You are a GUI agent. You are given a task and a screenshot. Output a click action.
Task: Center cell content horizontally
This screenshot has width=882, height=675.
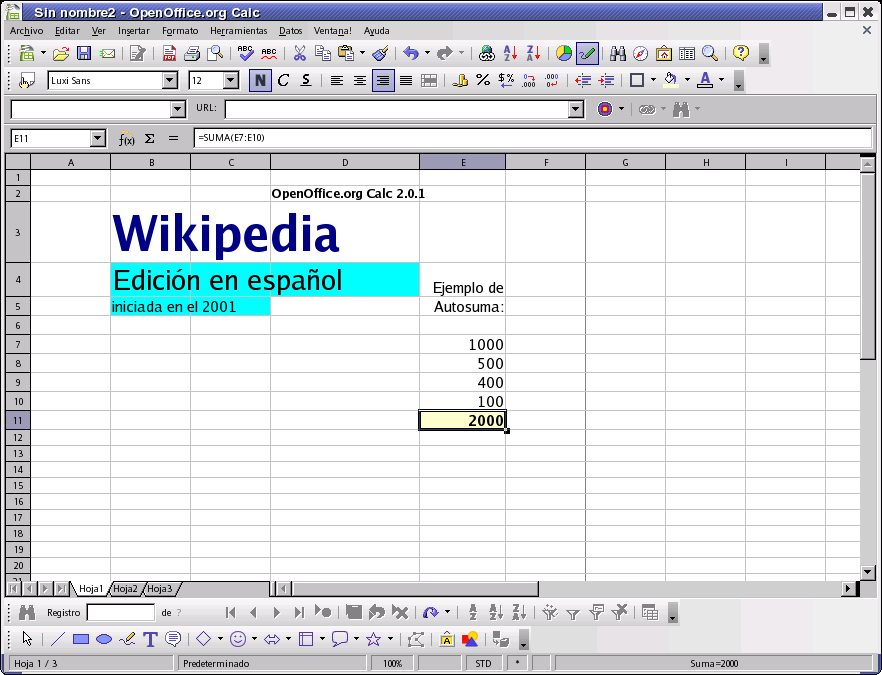pos(359,80)
